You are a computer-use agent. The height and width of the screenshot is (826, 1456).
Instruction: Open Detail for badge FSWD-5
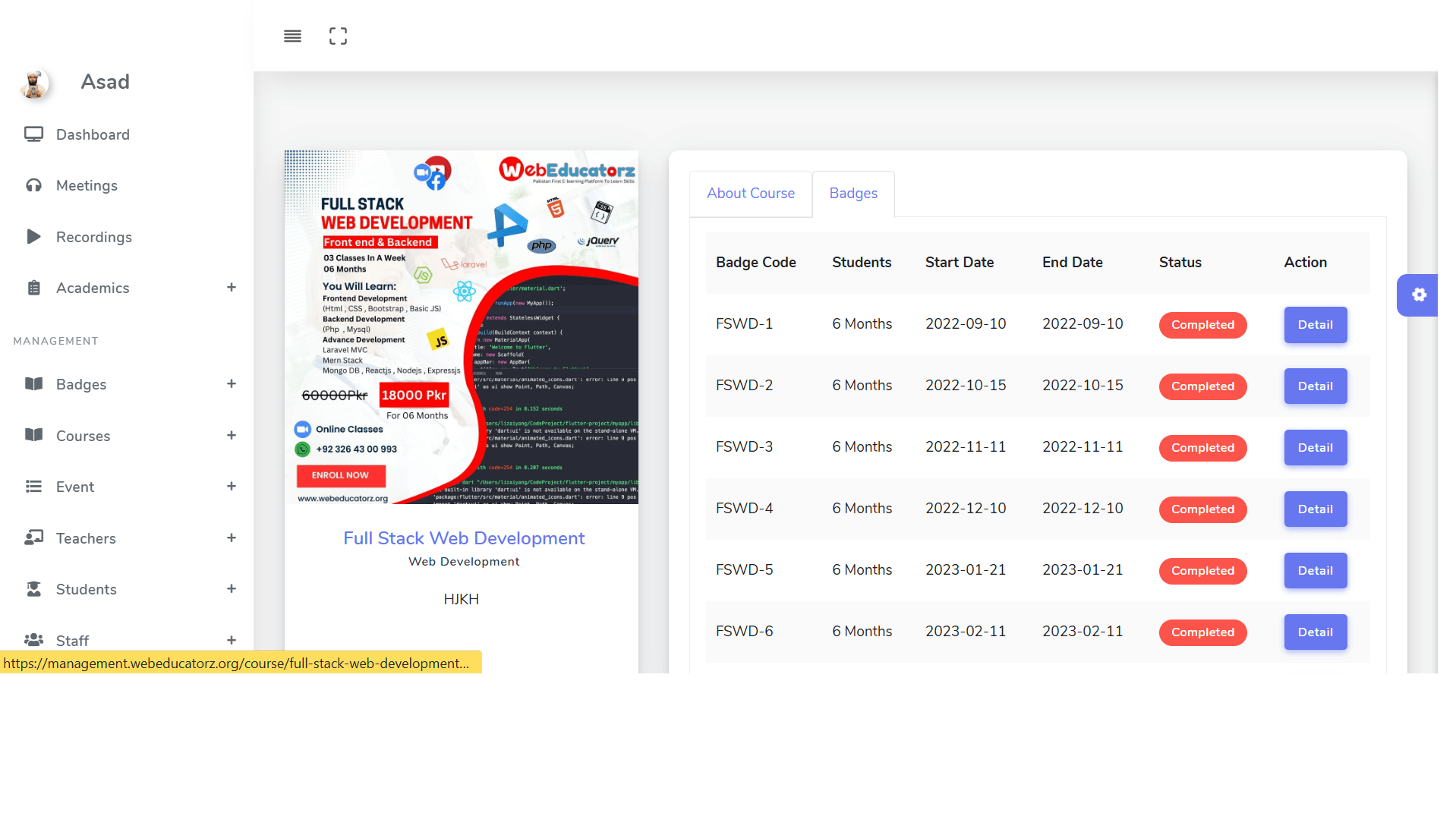[x=1316, y=571]
